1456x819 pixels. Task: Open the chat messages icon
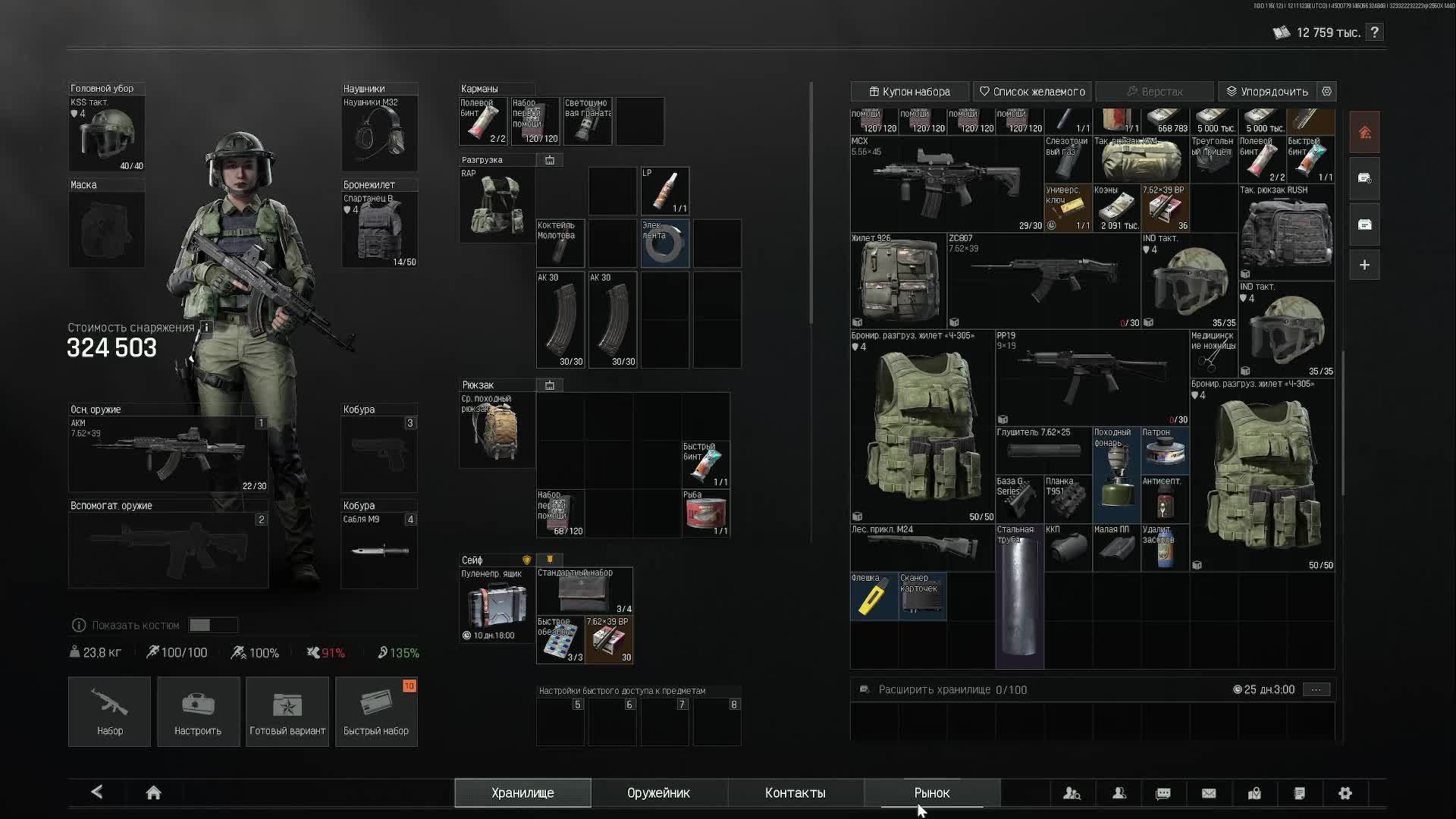pos(1163,793)
